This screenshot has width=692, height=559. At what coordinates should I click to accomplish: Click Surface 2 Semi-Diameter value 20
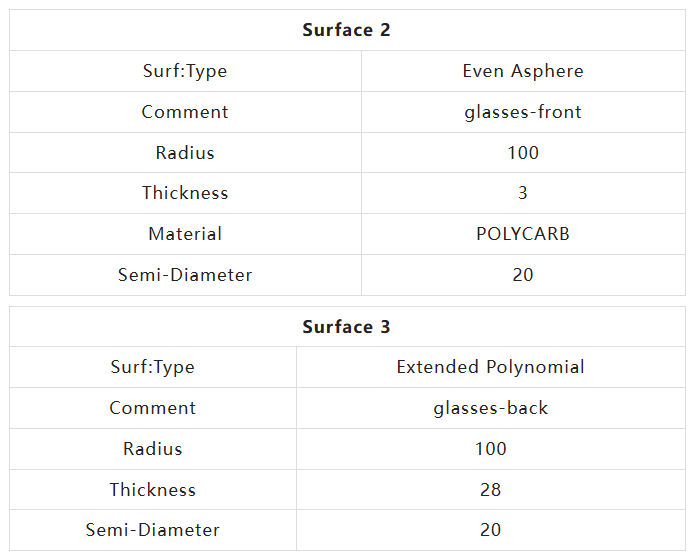(523, 275)
